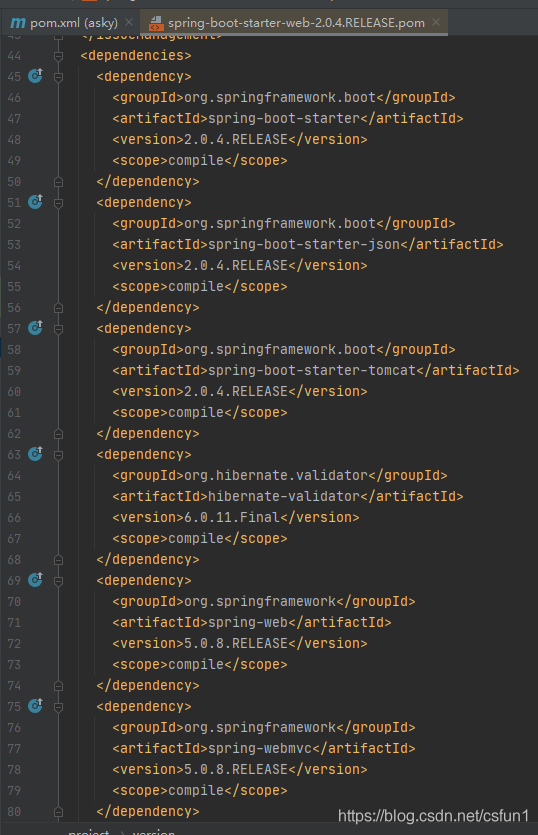
Task: Close the spring-boot-starter-web-2.0.4.RELEASE.pom tab
Action: pyautogui.click(x=436, y=22)
